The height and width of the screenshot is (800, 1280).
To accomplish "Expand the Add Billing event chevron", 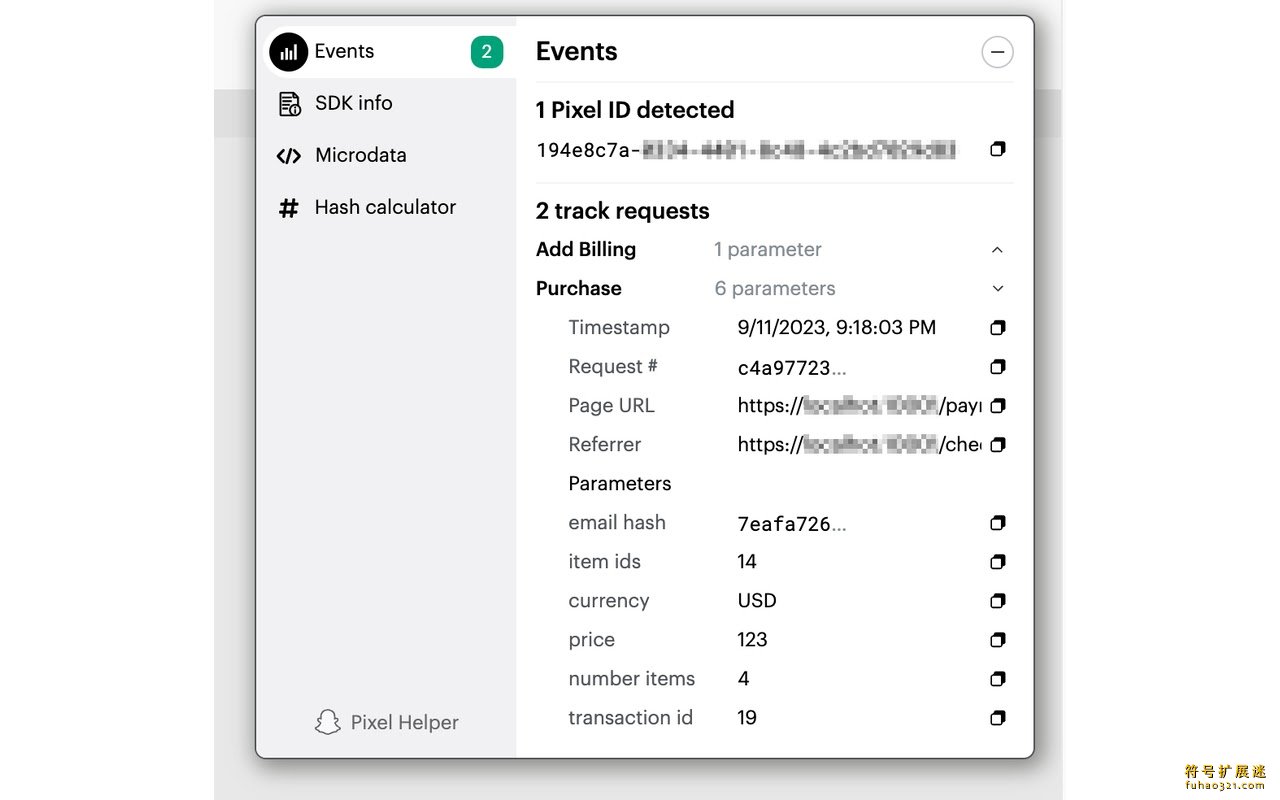I will tap(997, 250).
